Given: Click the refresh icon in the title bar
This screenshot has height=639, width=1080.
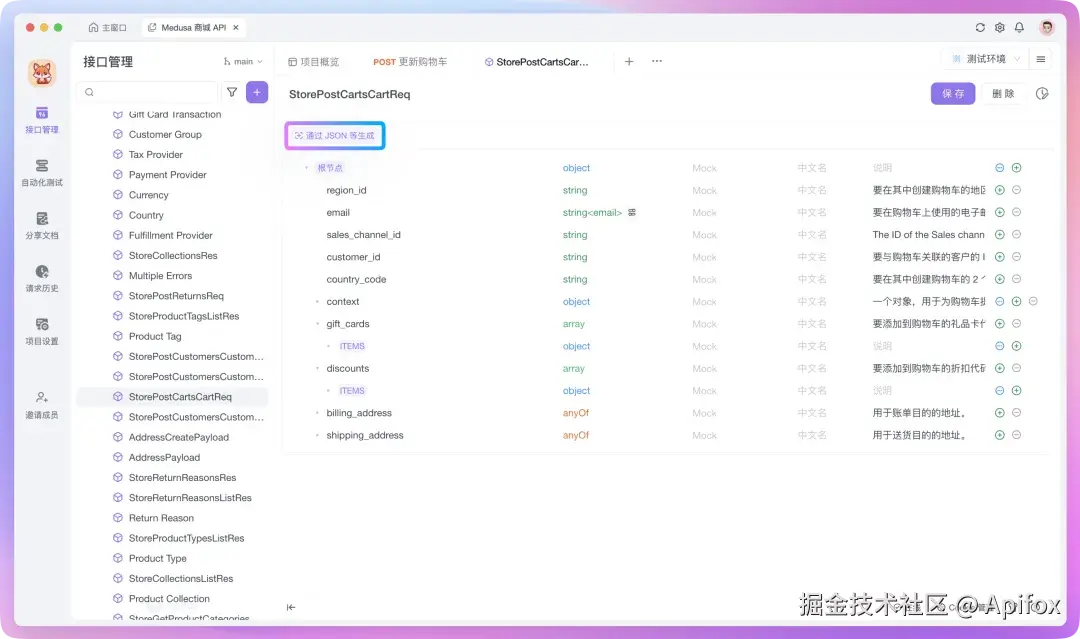Looking at the screenshot, I should pyautogui.click(x=979, y=27).
